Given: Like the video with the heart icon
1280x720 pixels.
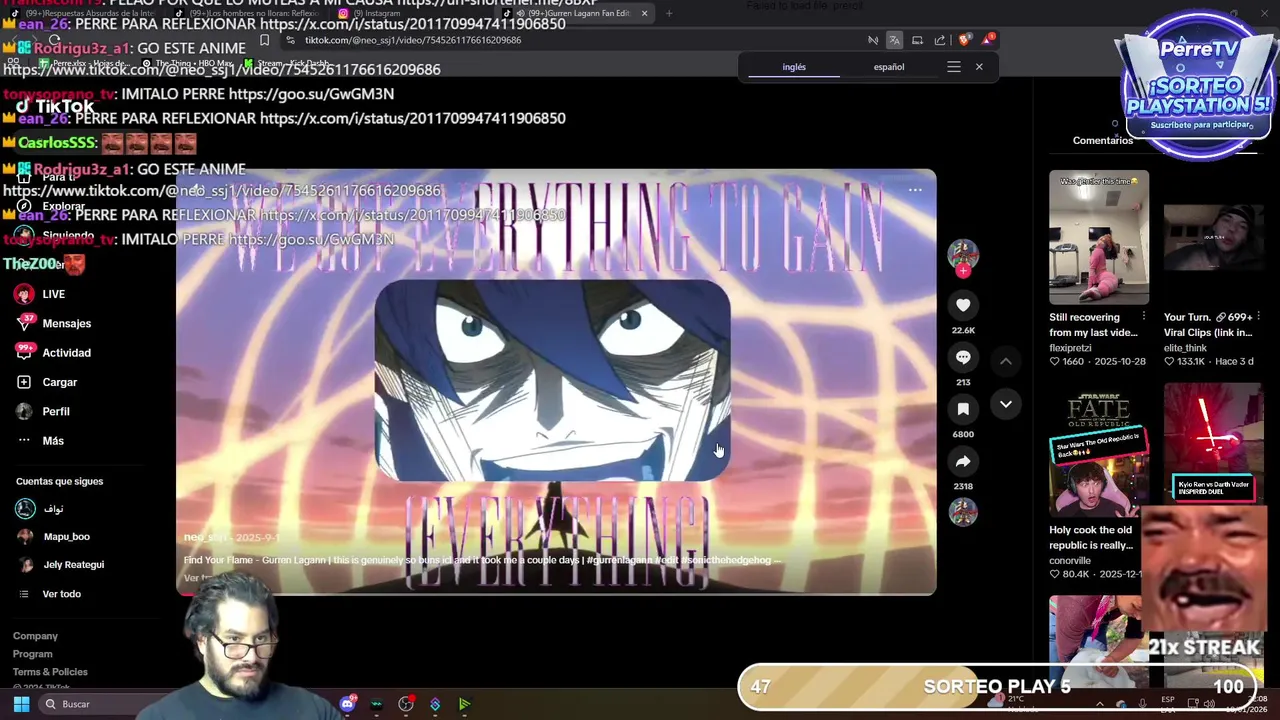Looking at the screenshot, I should tap(963, 305).
